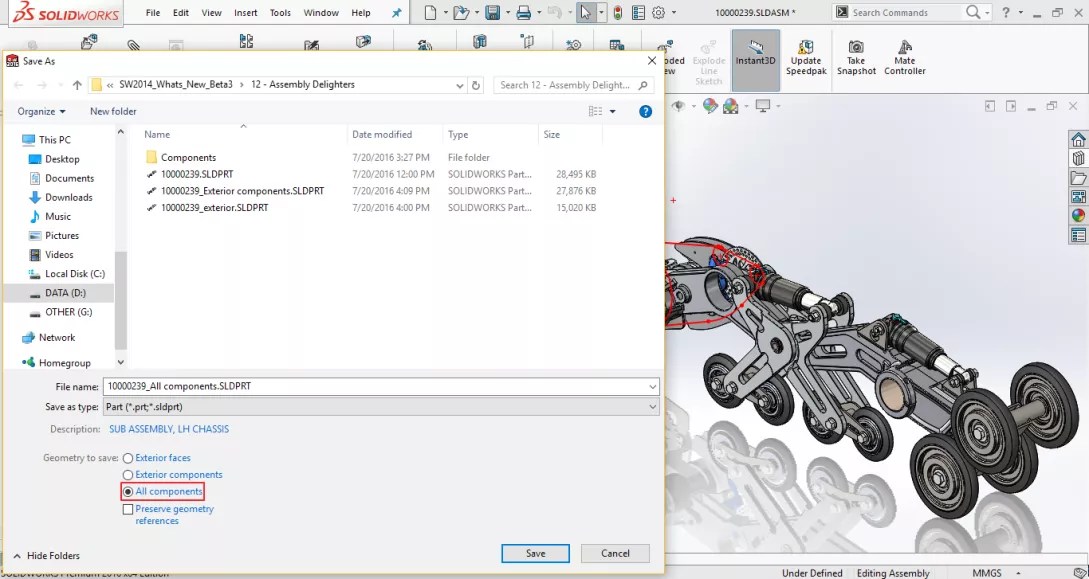Select 10000239_exterior.SLDPRT in the file list
1089x579 pixels.
tap(214, 208)
